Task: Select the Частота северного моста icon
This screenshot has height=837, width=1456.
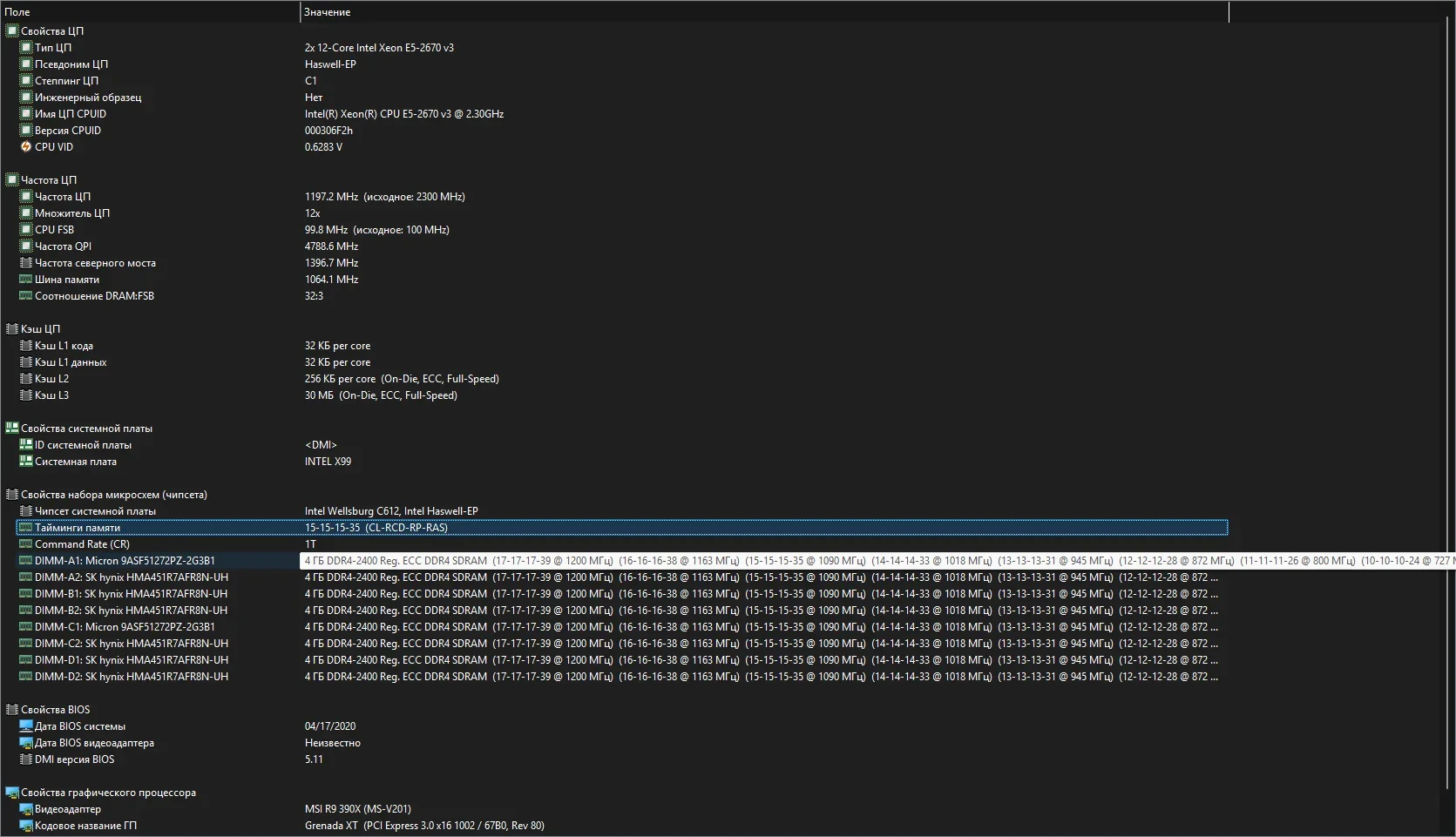Action: (26, 263)
